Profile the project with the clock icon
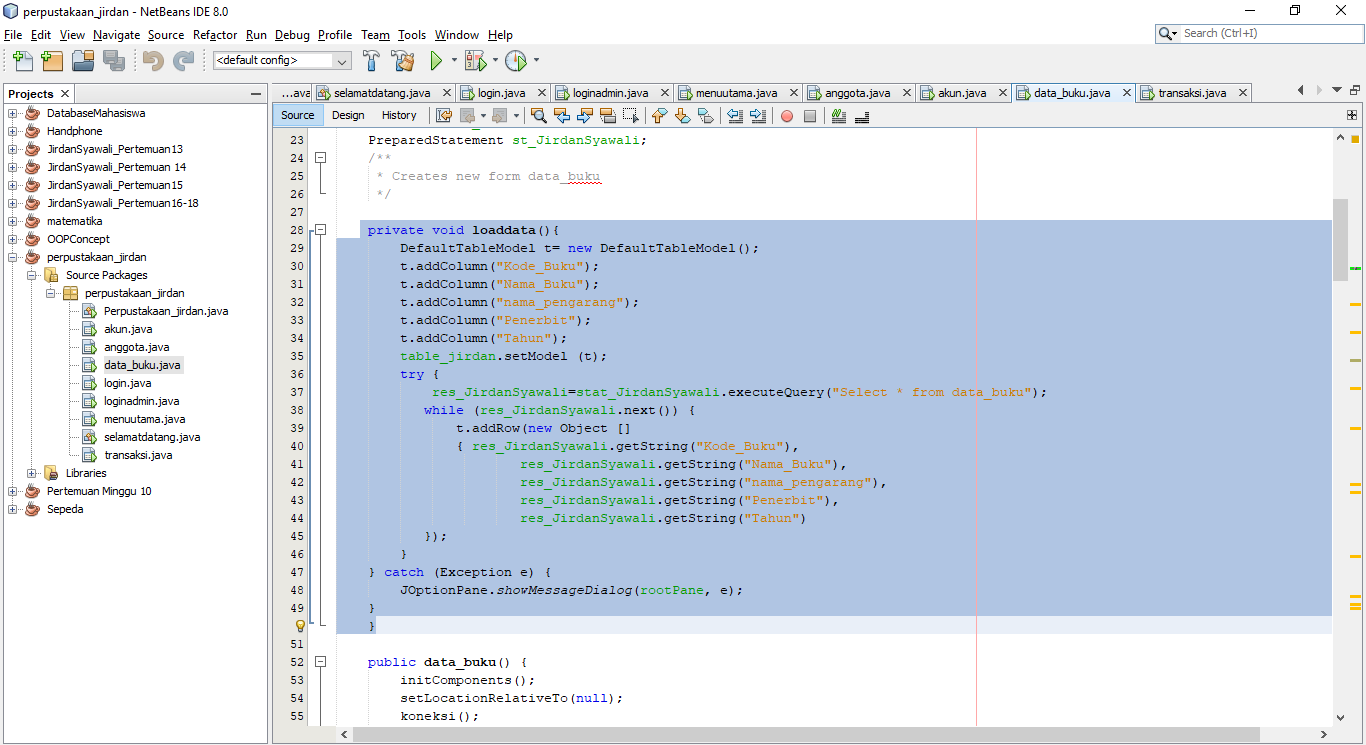The image size is (1366, 745). [x=517, y=61]
